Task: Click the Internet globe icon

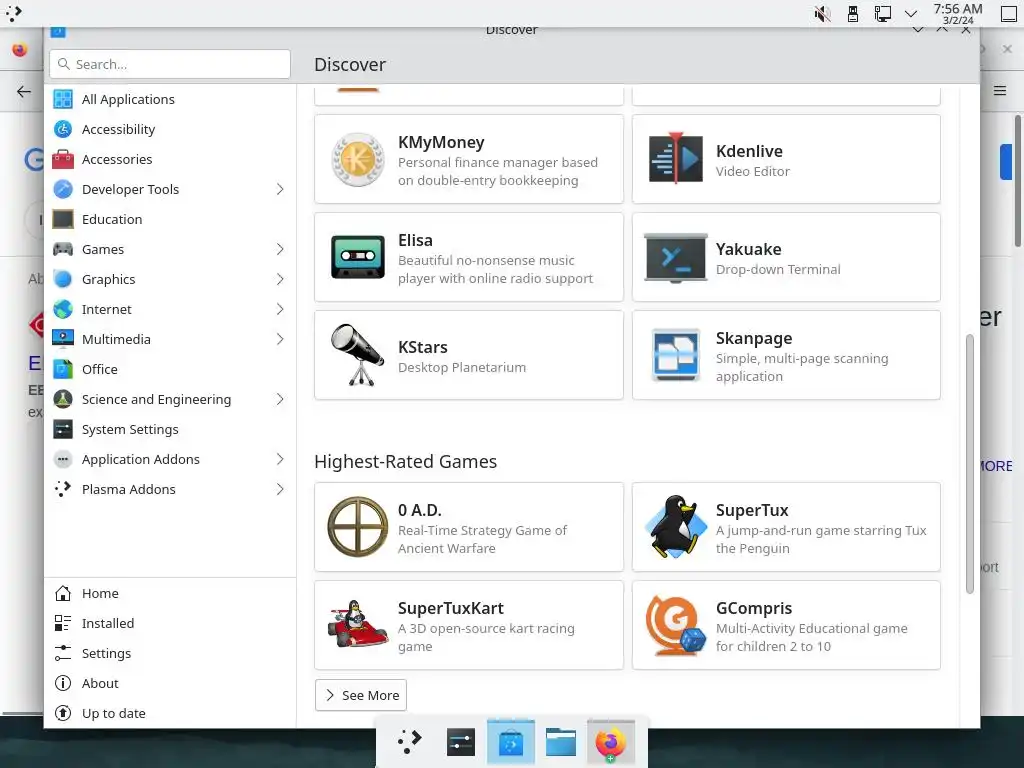Action: [63, 310]
